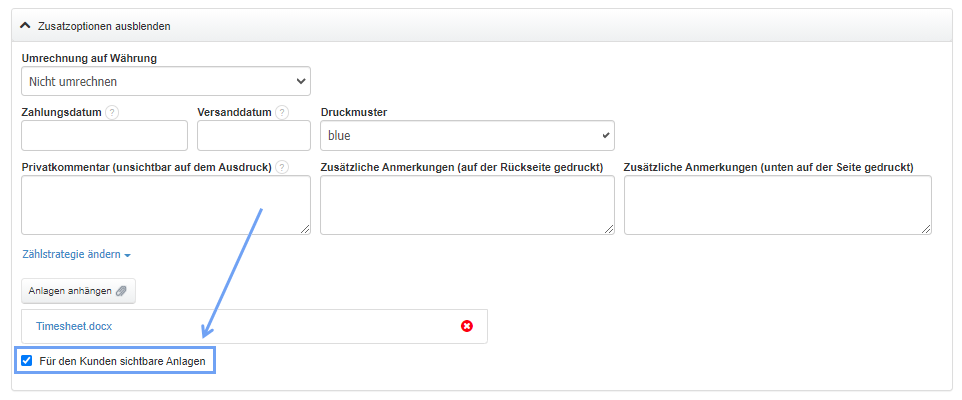Viewport: 962px width, 400px height.
Task: Click the help icon beside Zahlungsdatum
Action: (x=112, y=112)
